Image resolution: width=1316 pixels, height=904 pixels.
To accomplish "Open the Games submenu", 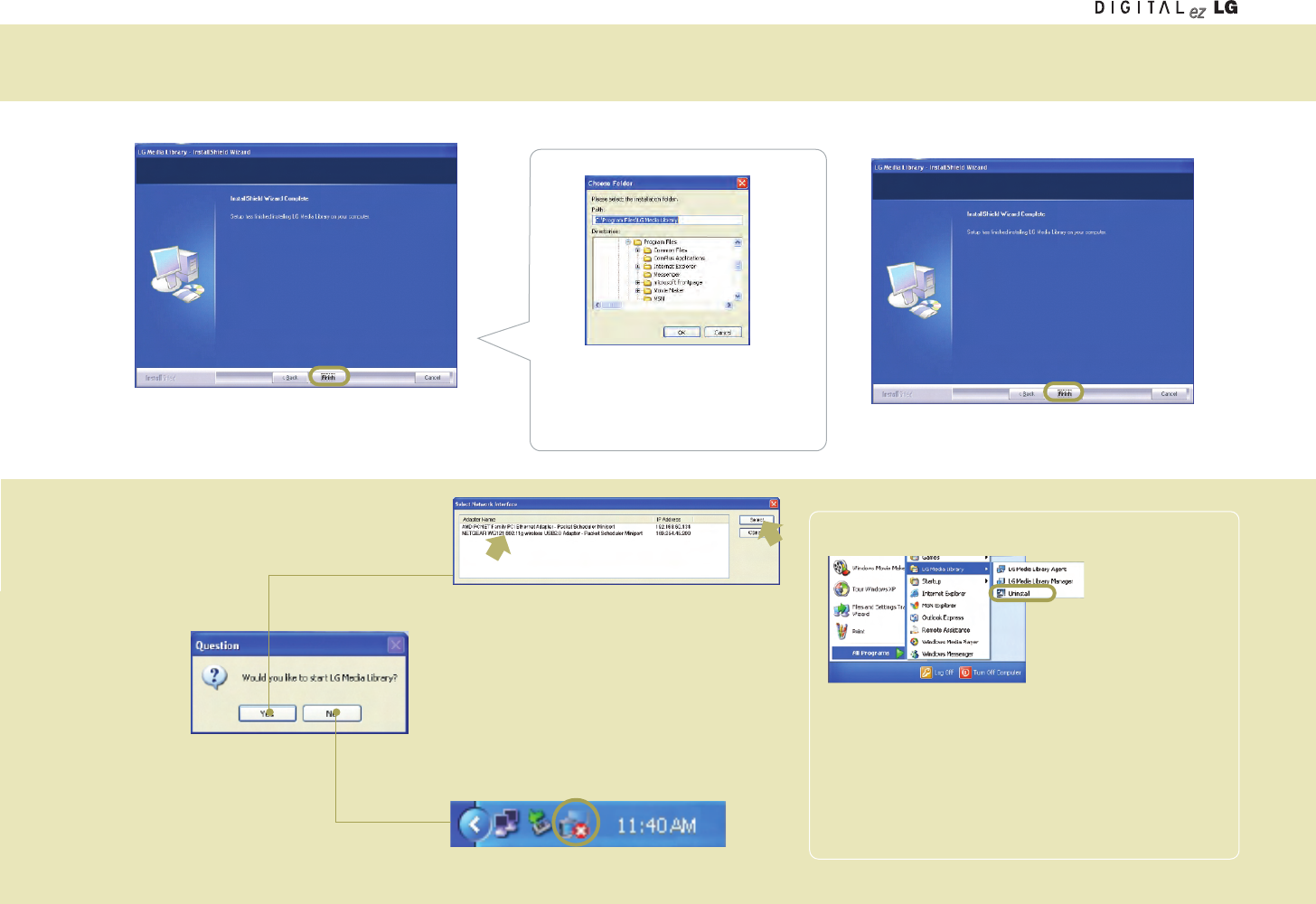I will point(949,558).
